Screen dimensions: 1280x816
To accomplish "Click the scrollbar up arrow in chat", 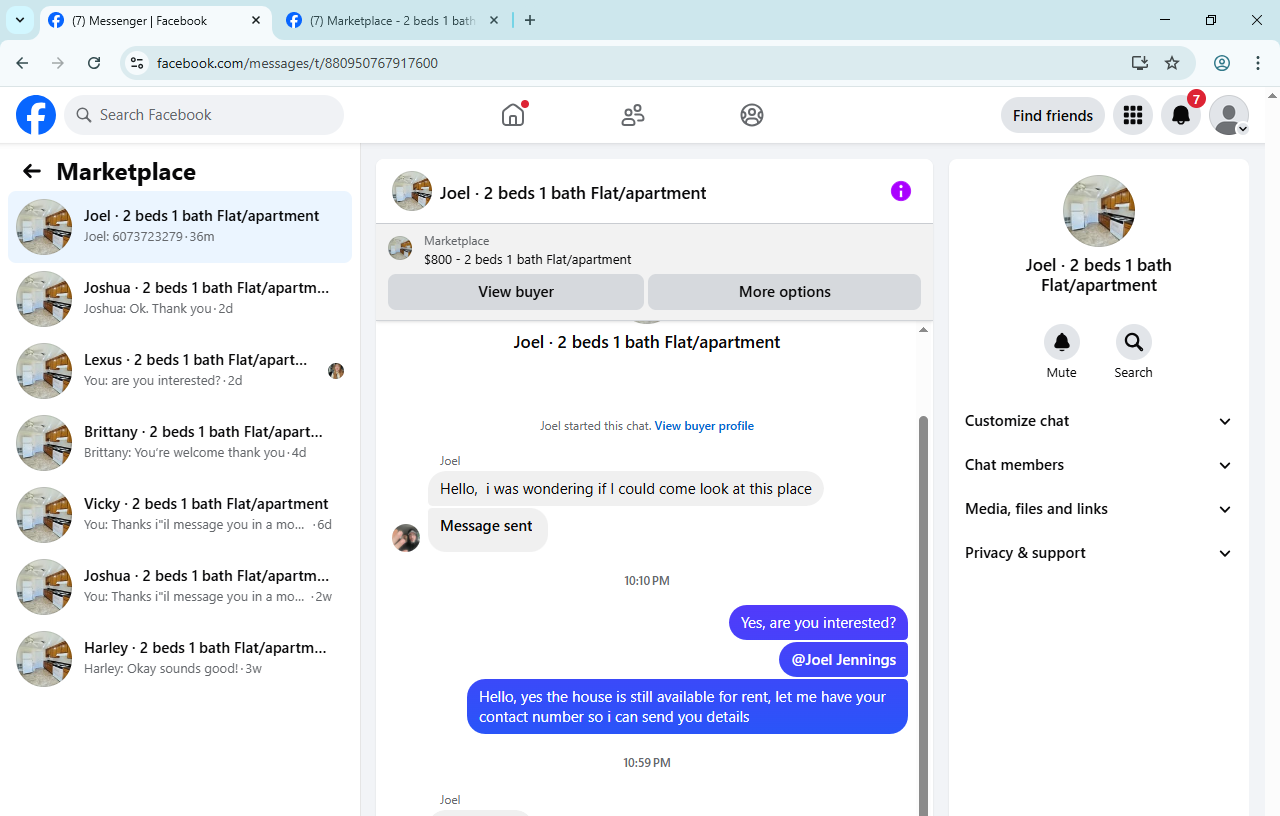I will point(924,330).
